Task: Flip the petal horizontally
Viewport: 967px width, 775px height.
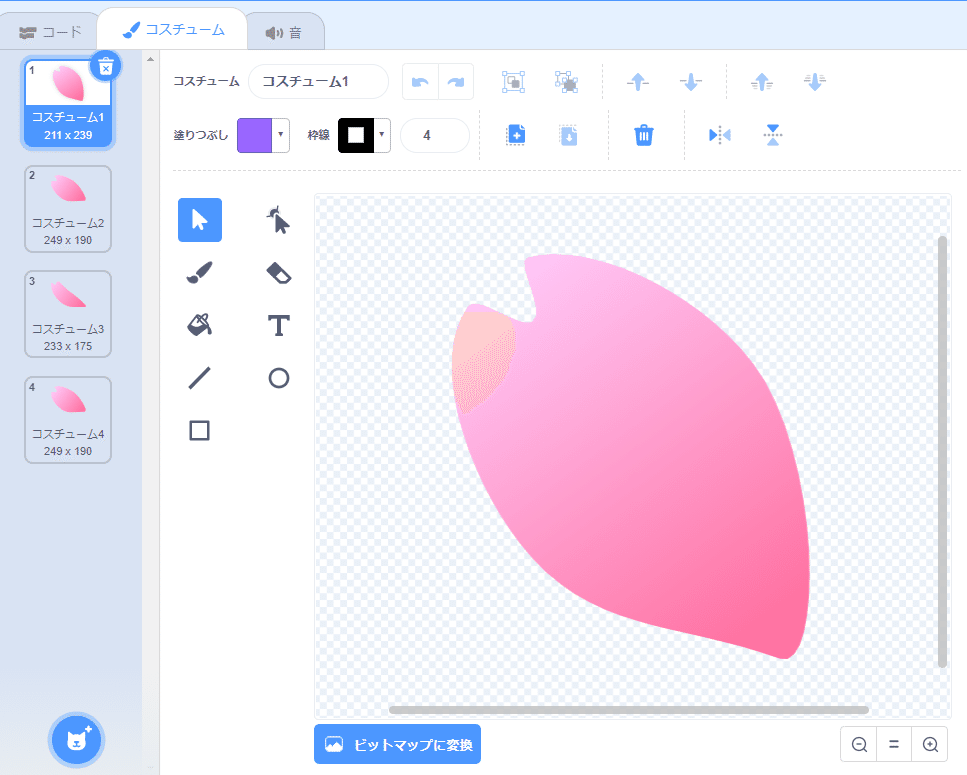Action: [x=719, y=134]
